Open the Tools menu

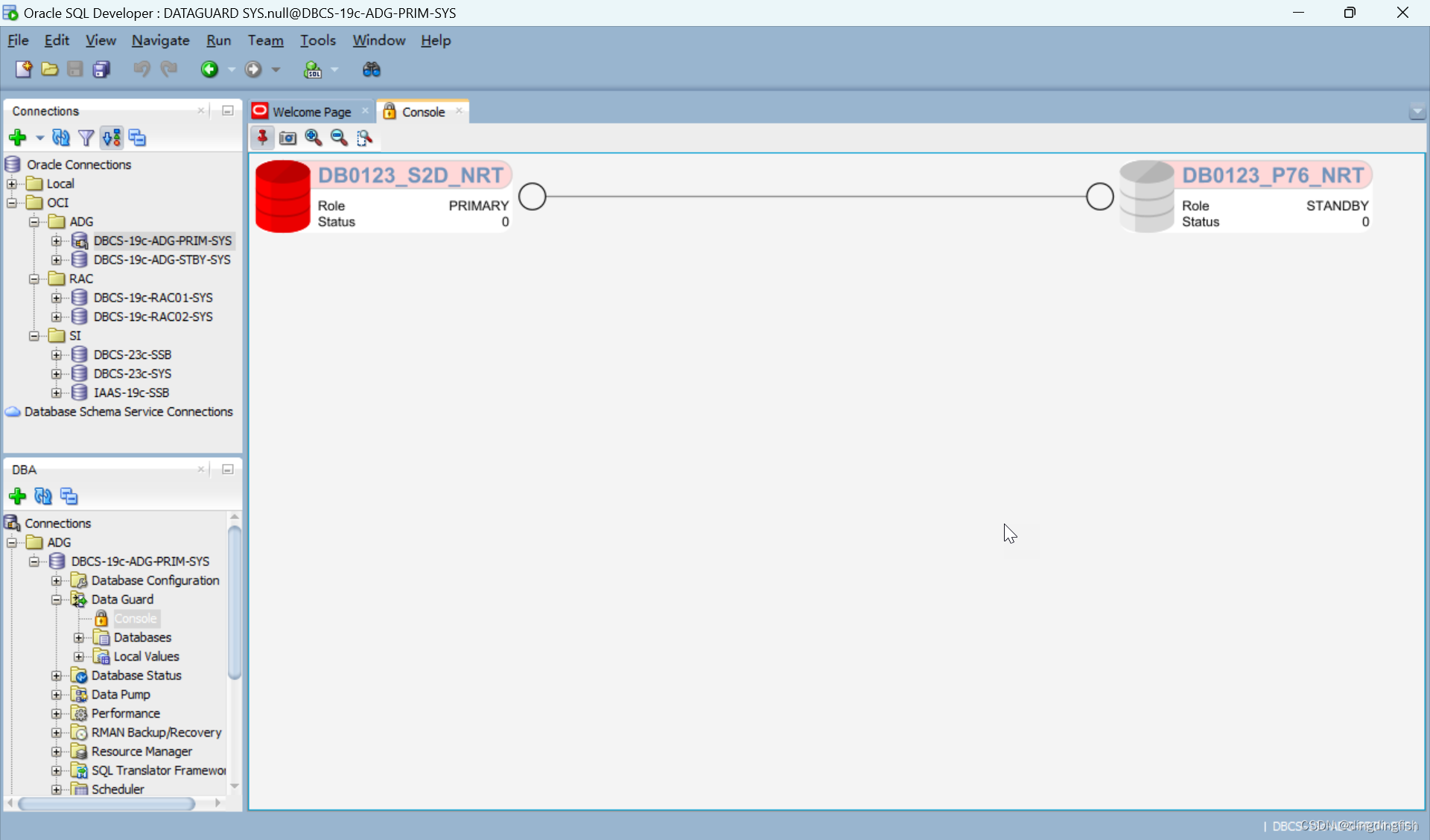(x=317, y=40)
